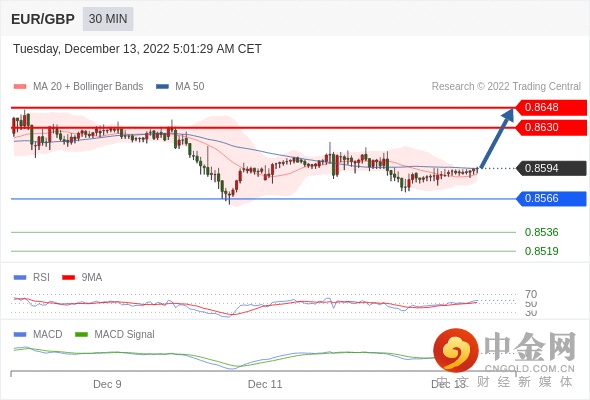Toggle the MA 50 legend label
This screenshot has height=400, width=590.
(x=190, y=87)
